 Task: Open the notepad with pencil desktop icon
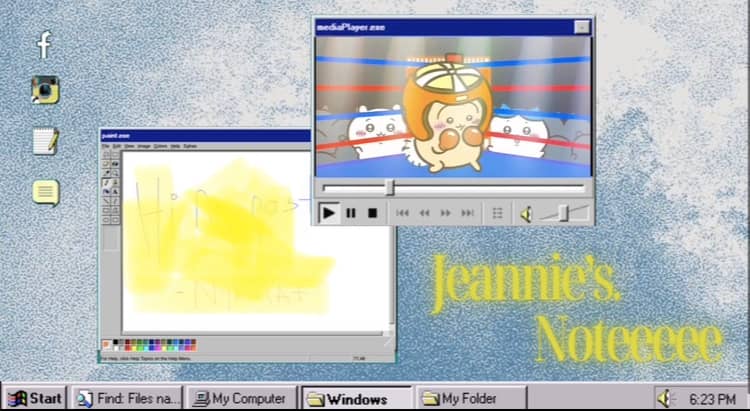[46, 141]
